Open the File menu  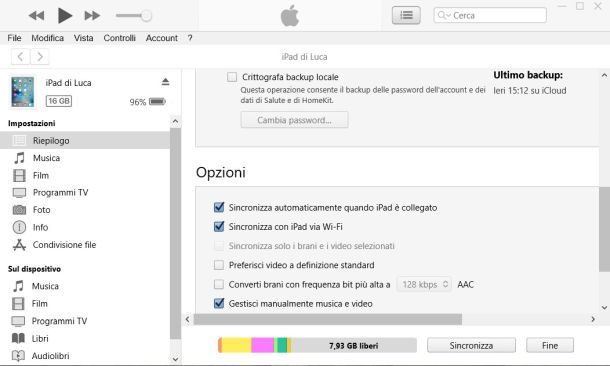[x=14, y=38]
